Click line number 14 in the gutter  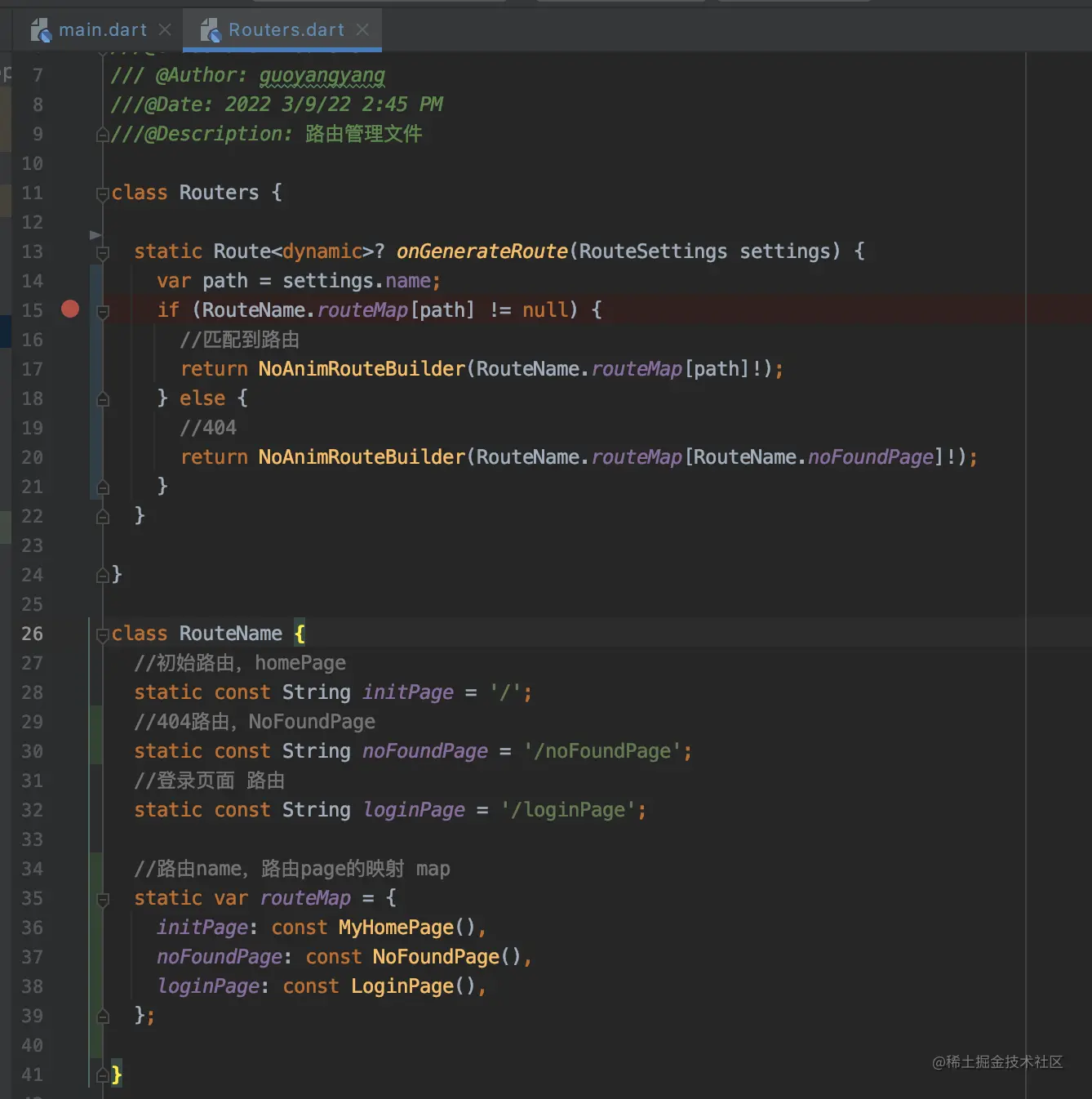coord(32,281)
